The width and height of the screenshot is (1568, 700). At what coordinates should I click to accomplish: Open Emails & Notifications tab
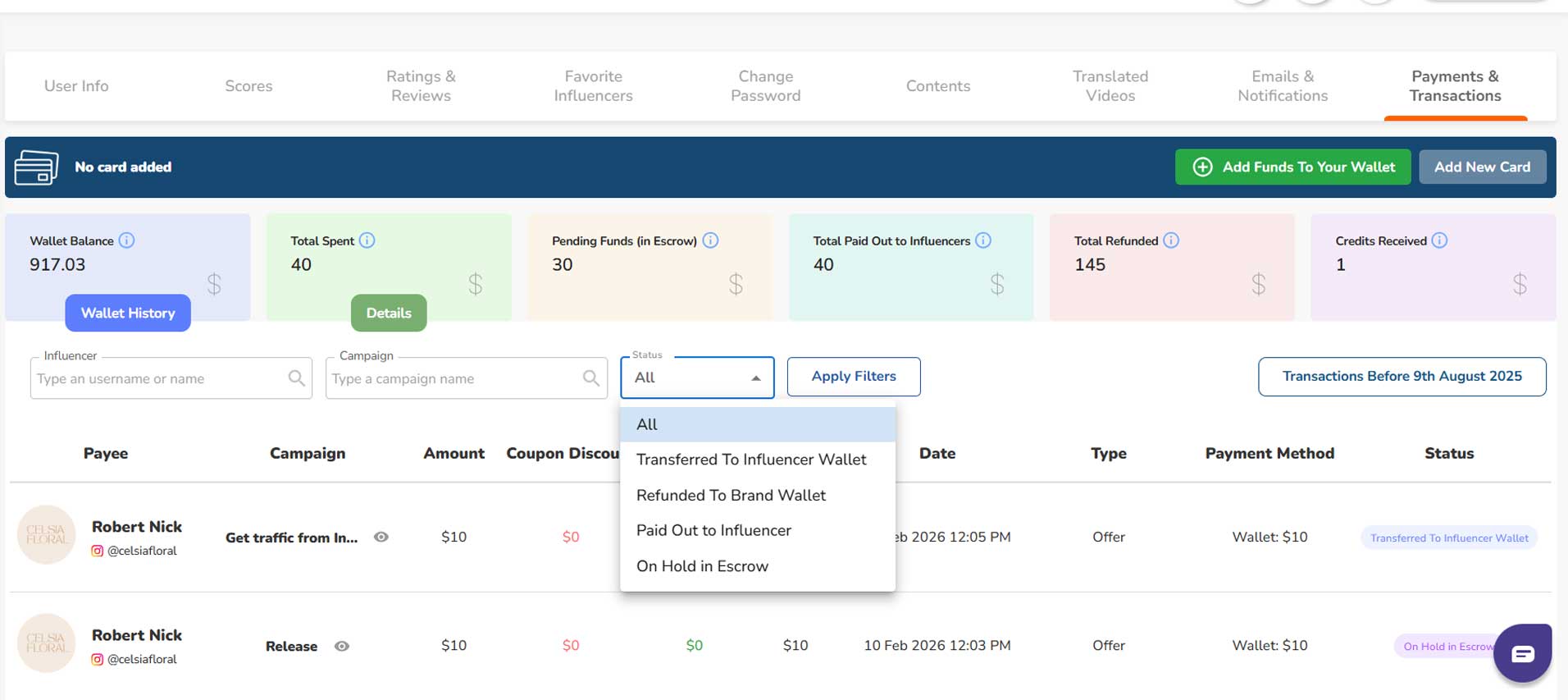coord(1283,86)
